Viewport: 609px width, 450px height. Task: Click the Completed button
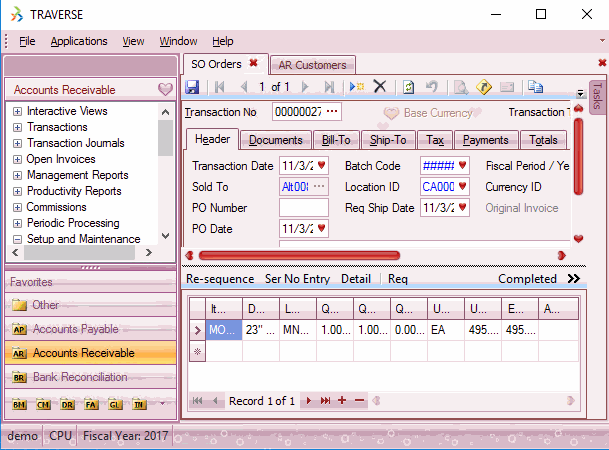(x=527, y=279)
